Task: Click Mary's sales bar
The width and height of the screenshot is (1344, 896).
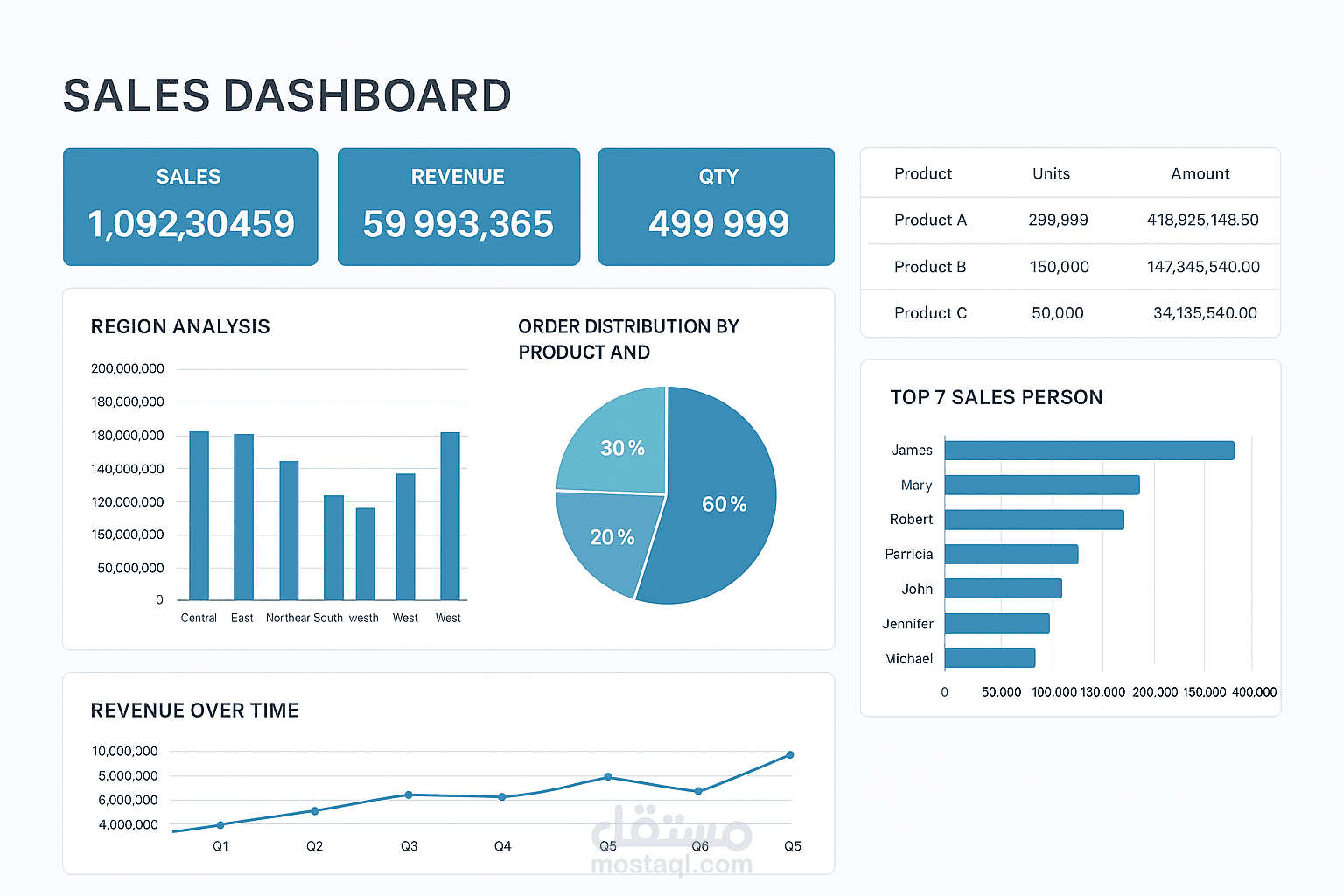Action: pyautogui.click(x=1041, y=485)
